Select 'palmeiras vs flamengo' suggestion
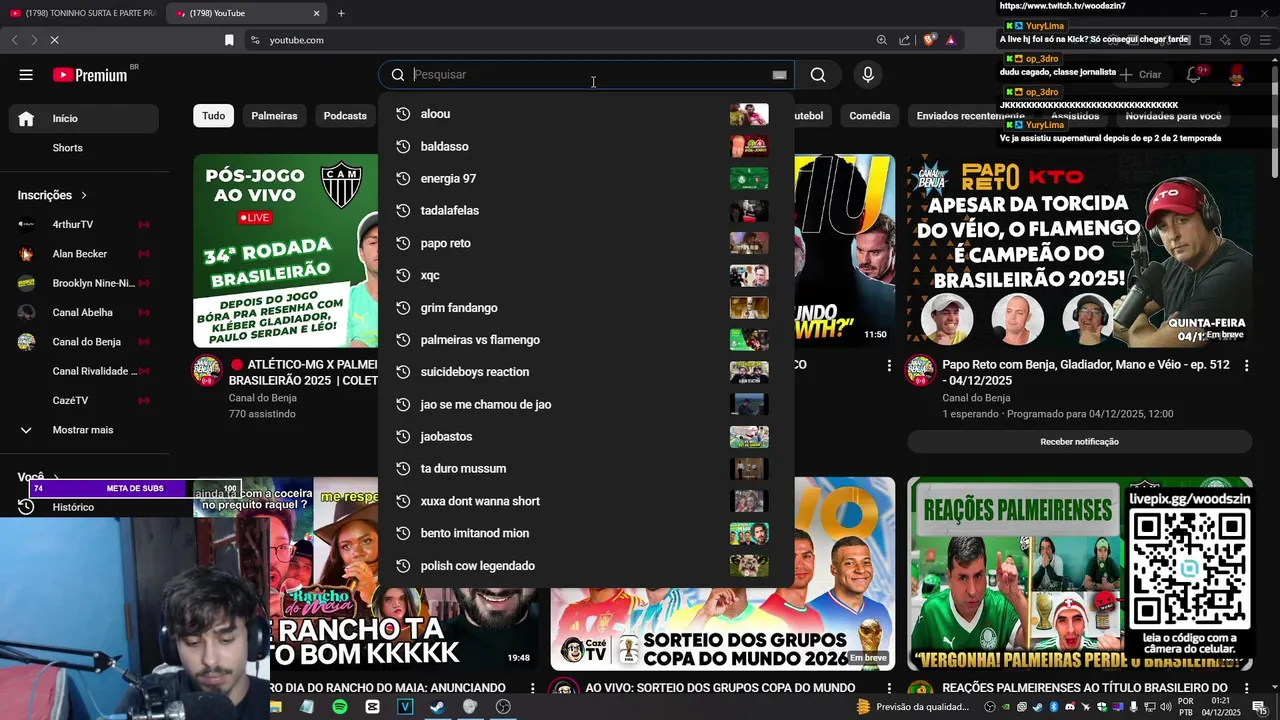 [x=586, y=340]
